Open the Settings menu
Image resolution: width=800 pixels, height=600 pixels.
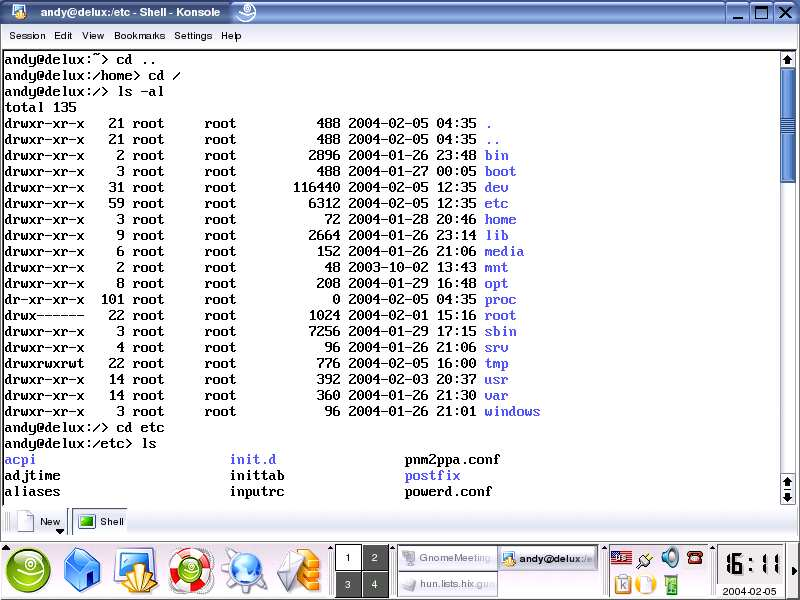coord(193,36)
